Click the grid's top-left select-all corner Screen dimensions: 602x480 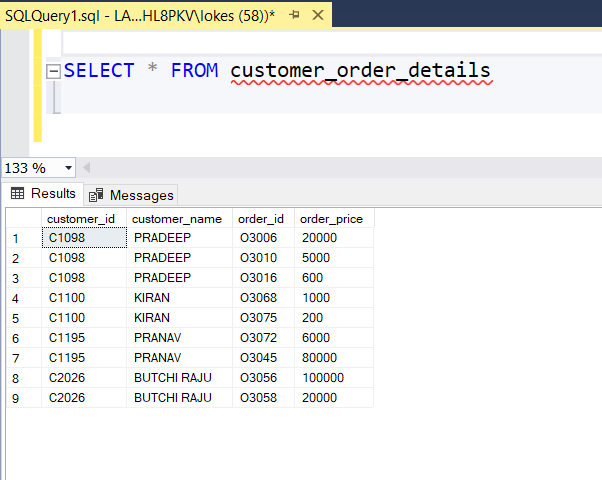click(22, 218)
